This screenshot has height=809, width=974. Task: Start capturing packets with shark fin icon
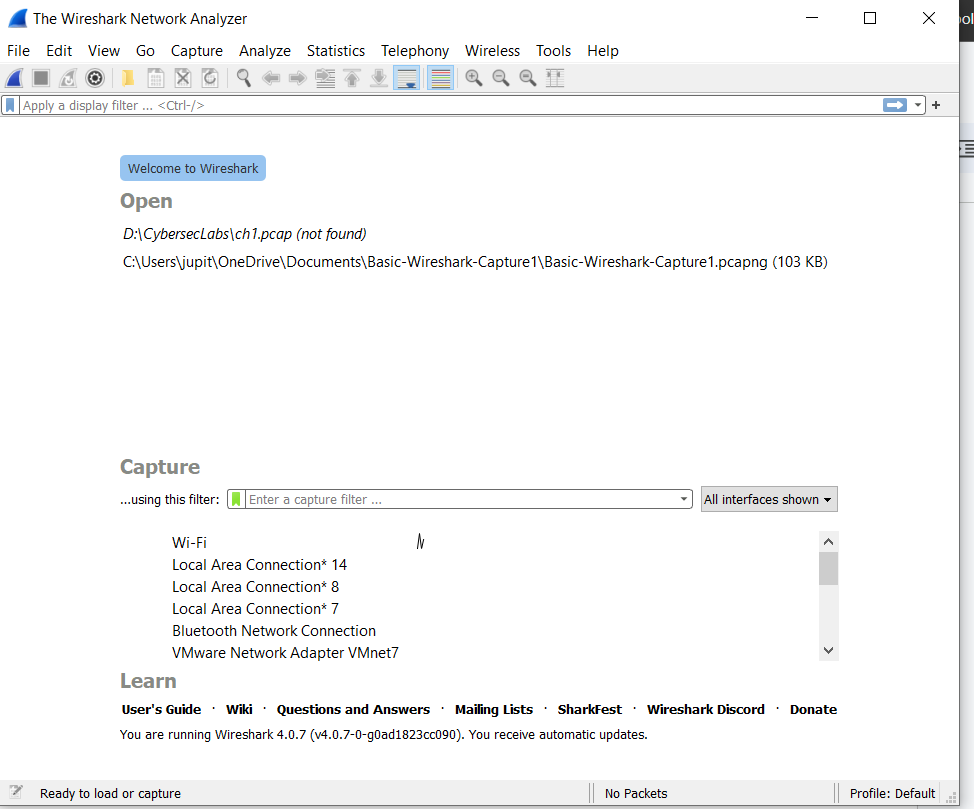pos(14,78)
